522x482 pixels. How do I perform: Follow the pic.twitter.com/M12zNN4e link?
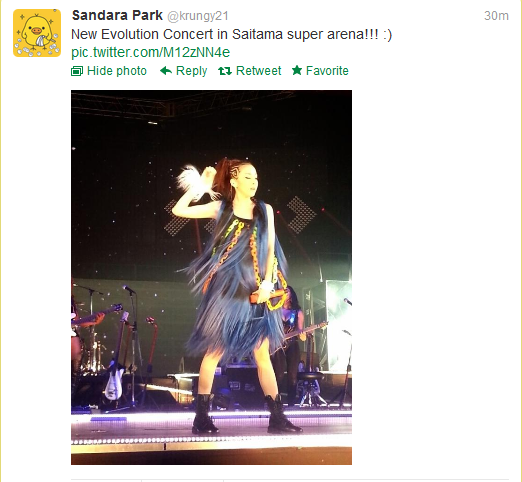[151, 52]
